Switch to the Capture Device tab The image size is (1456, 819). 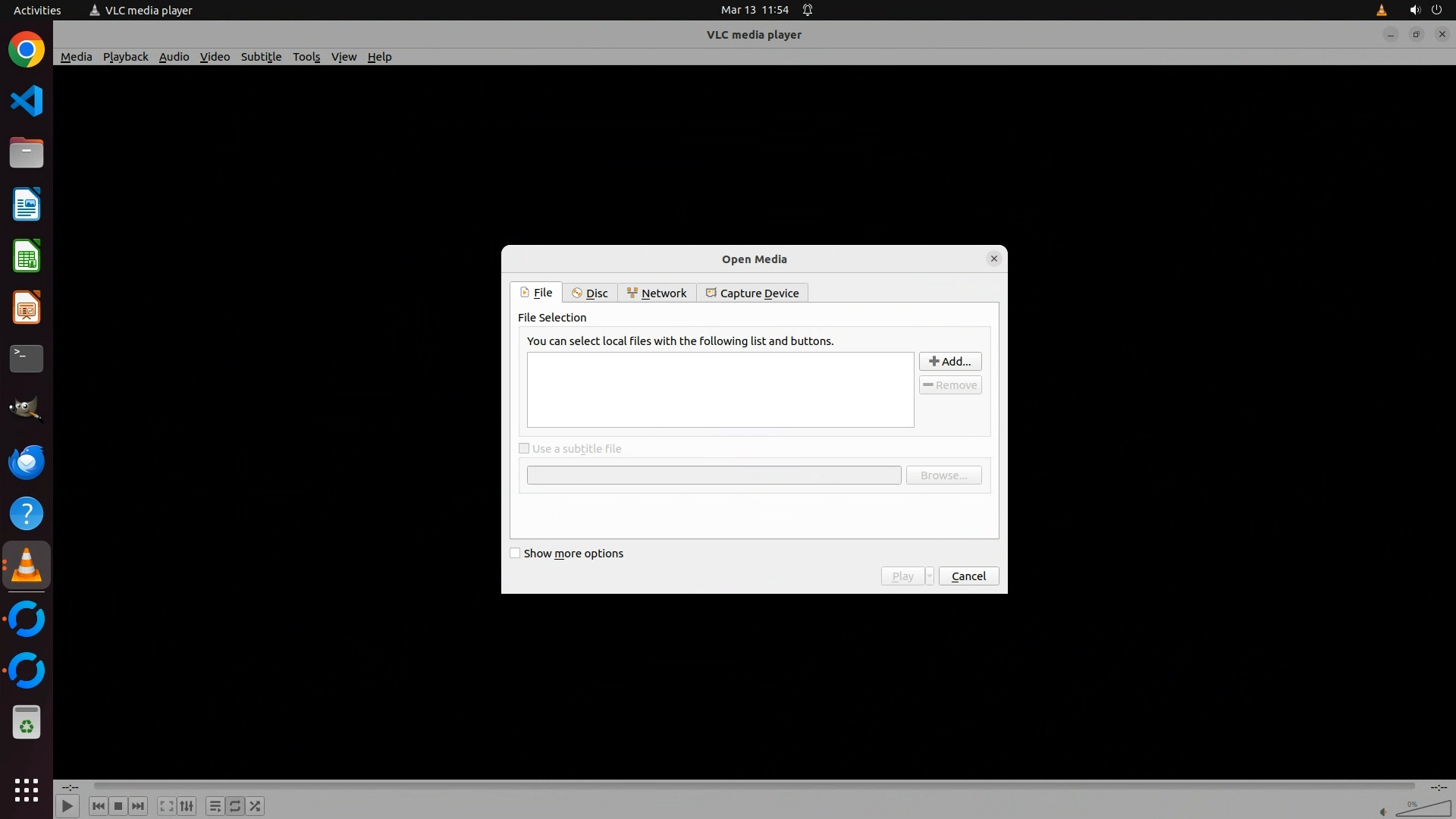click(752, 293)
